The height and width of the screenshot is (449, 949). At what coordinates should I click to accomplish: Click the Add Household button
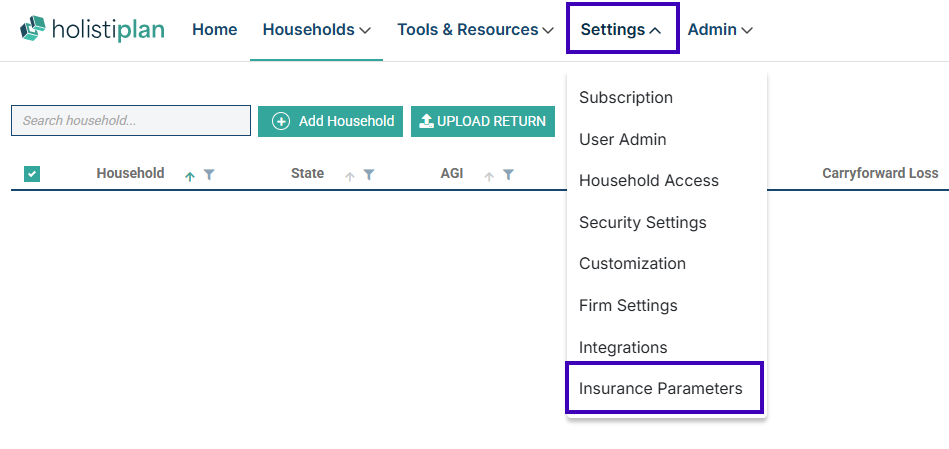click(x=331, y=121)
